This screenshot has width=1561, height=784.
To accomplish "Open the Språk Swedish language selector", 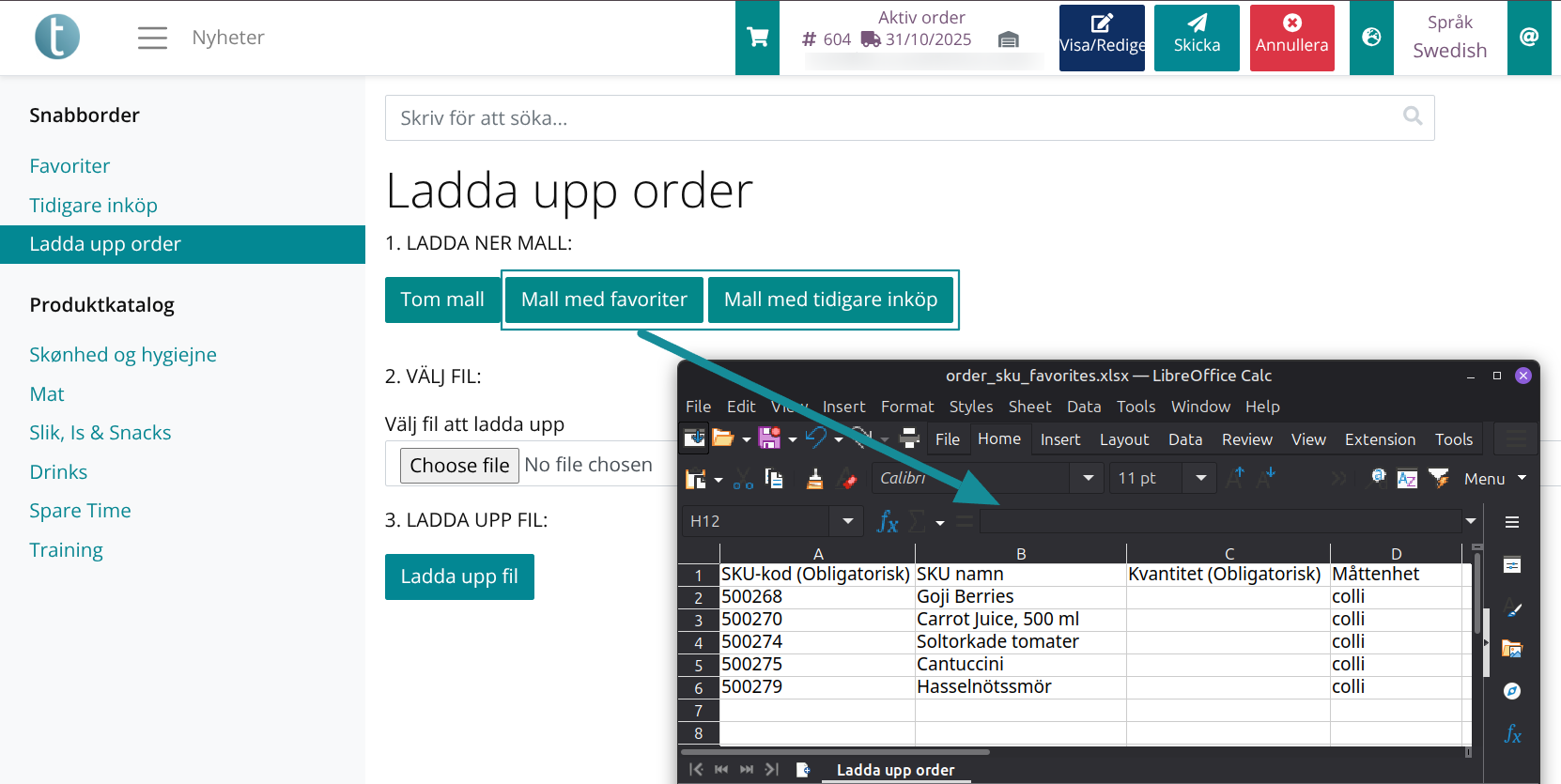I will 1450,38.
